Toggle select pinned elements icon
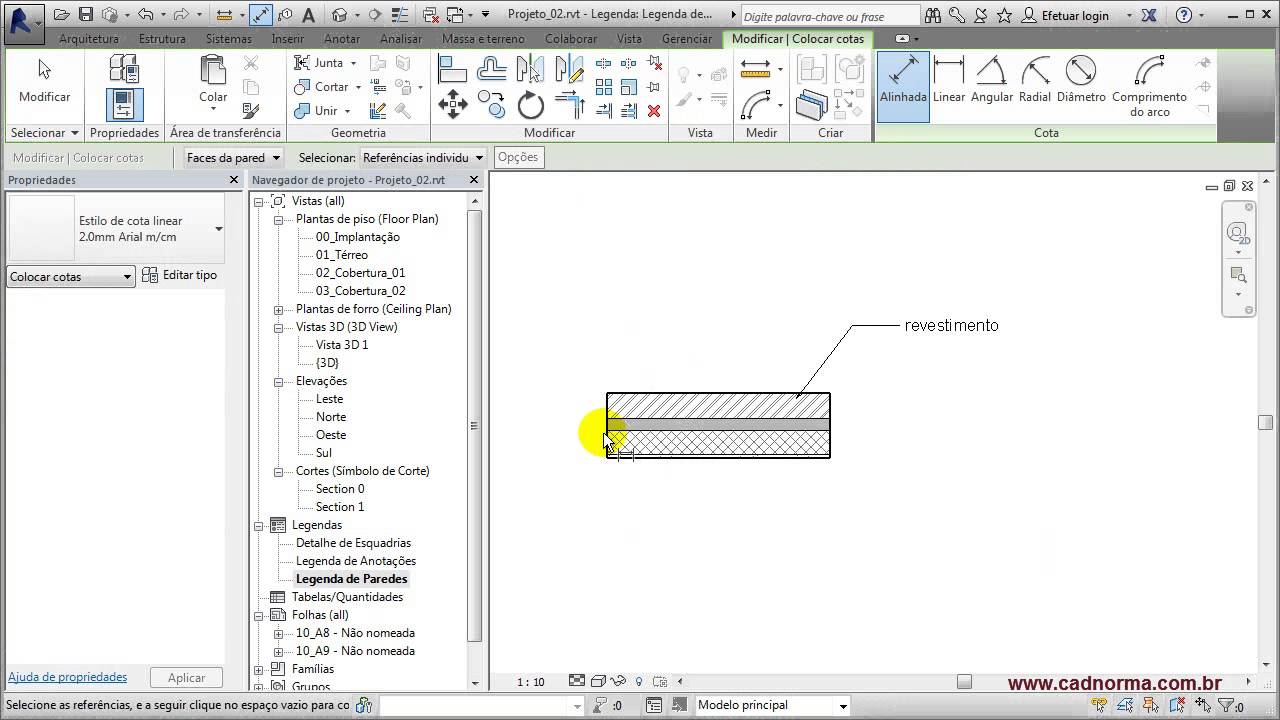 coord(1150,706)
